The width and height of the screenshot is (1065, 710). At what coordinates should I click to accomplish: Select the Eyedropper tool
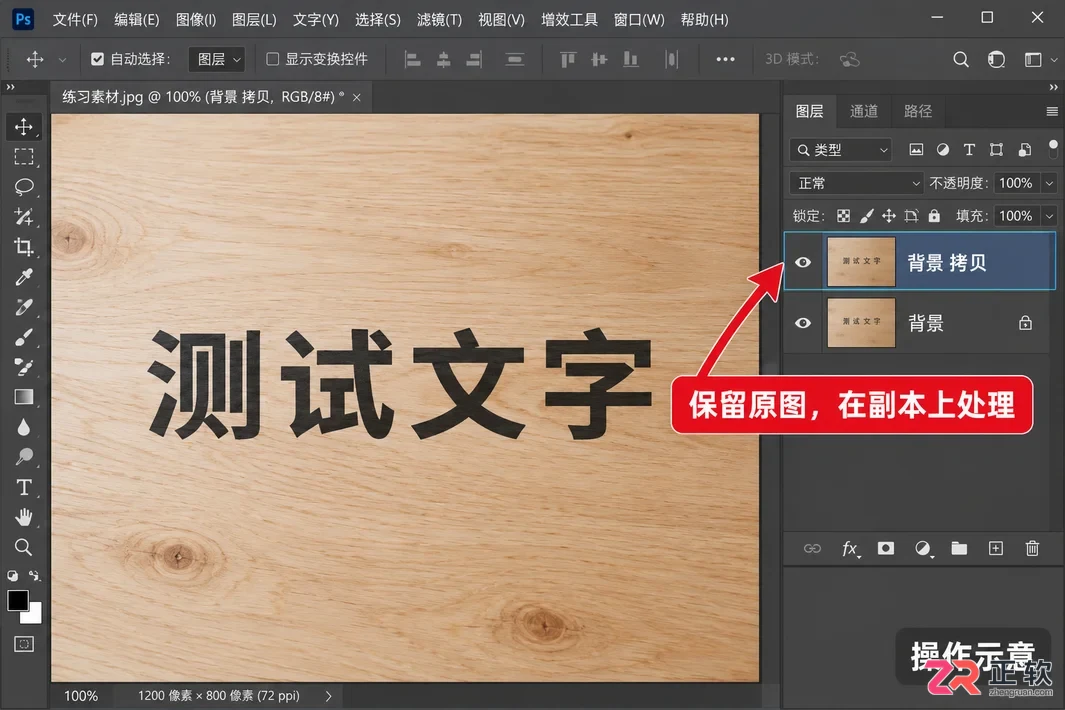click(x=24, y=277)
